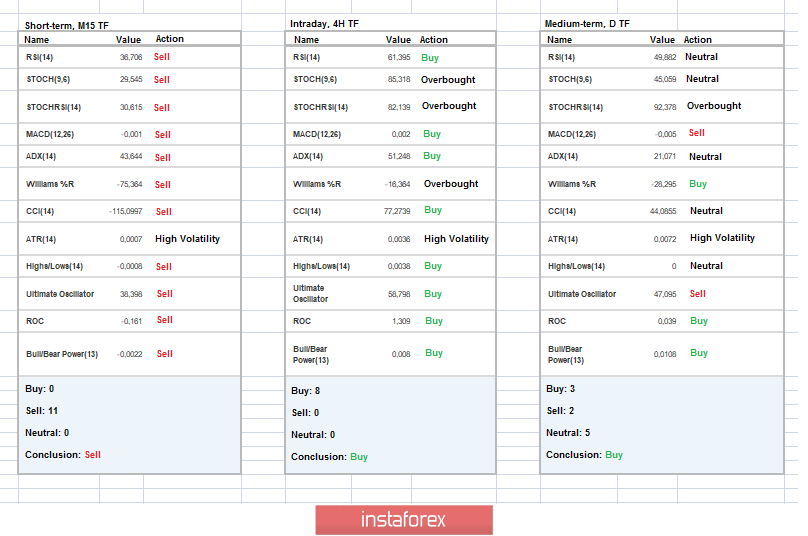
Task: Click Bull/Bear Power value 0,0108
Action: click(665, 354)
